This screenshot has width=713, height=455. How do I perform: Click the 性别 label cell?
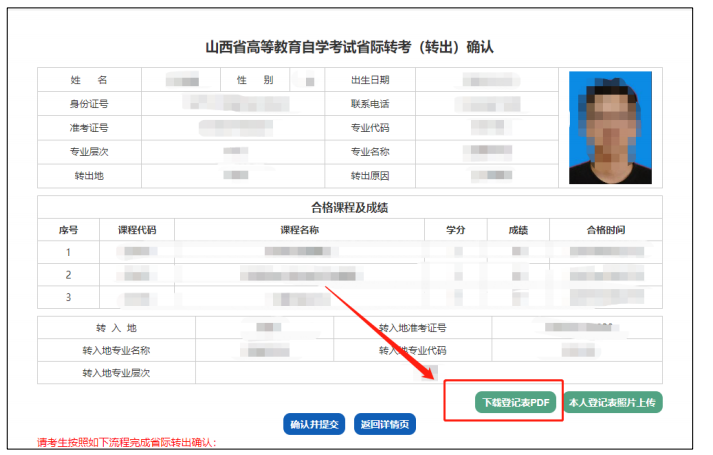(255, 80)
